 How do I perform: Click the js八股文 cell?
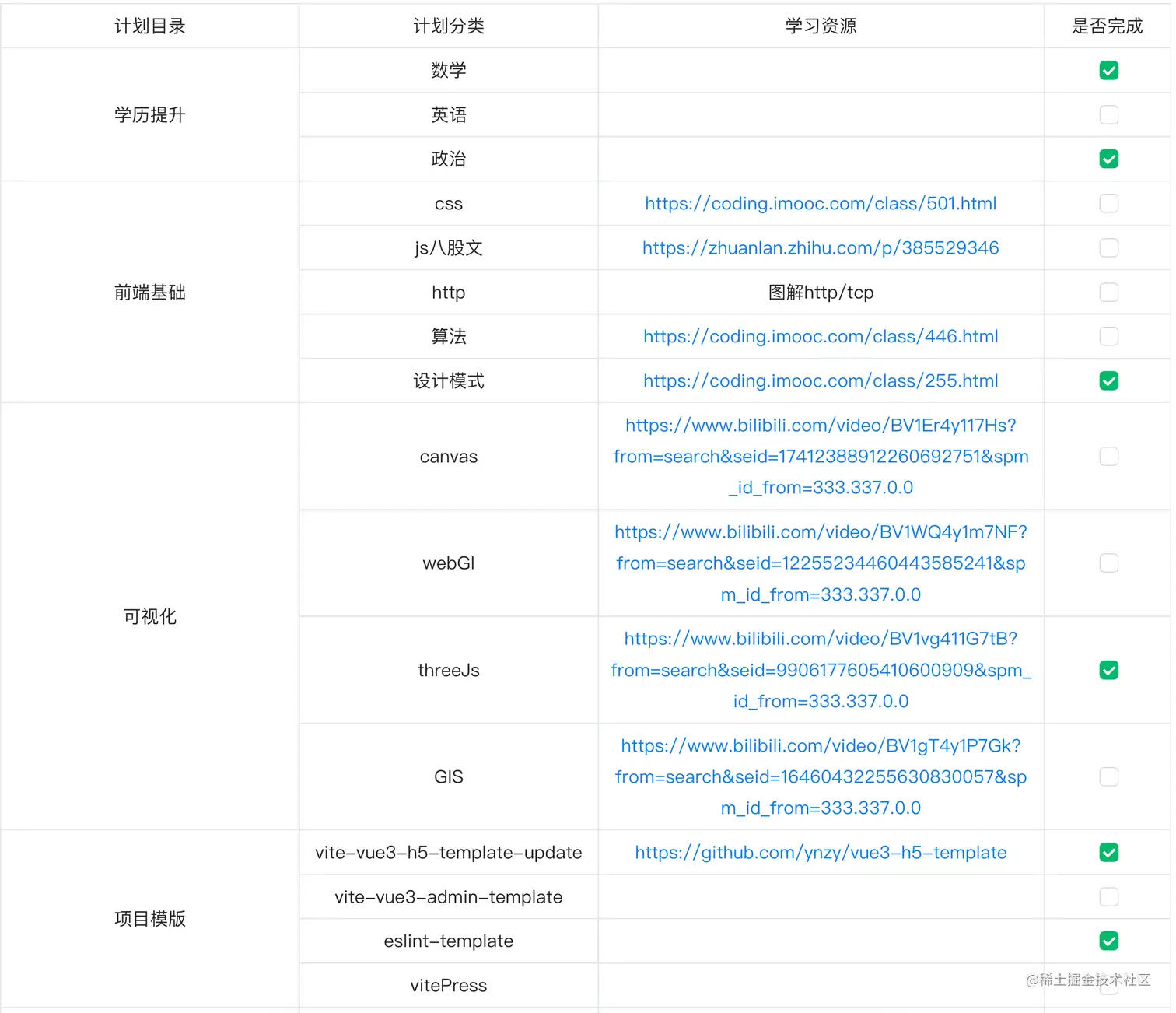449,248
